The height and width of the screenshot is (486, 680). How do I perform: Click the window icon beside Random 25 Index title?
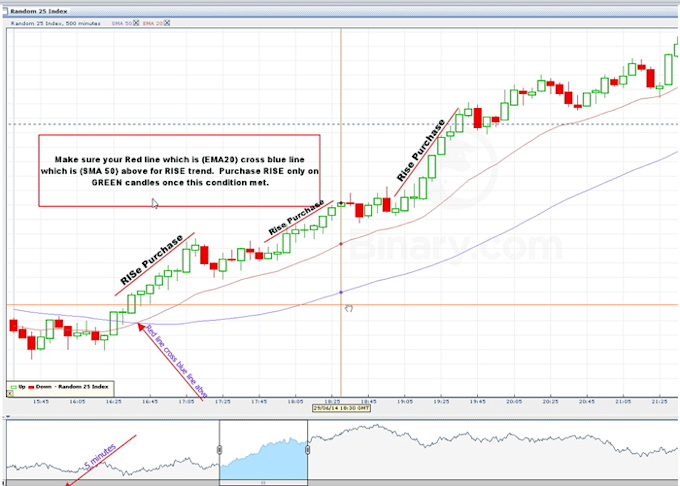tap(4, 10)
